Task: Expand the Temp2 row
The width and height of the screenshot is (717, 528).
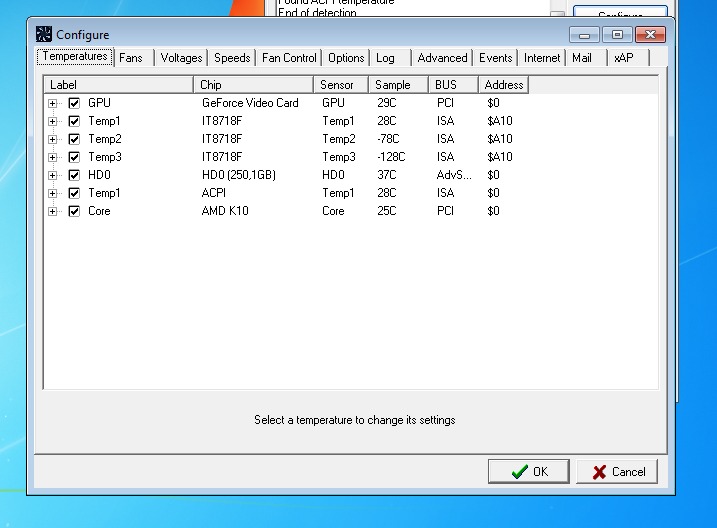Action: coord(53,139)
